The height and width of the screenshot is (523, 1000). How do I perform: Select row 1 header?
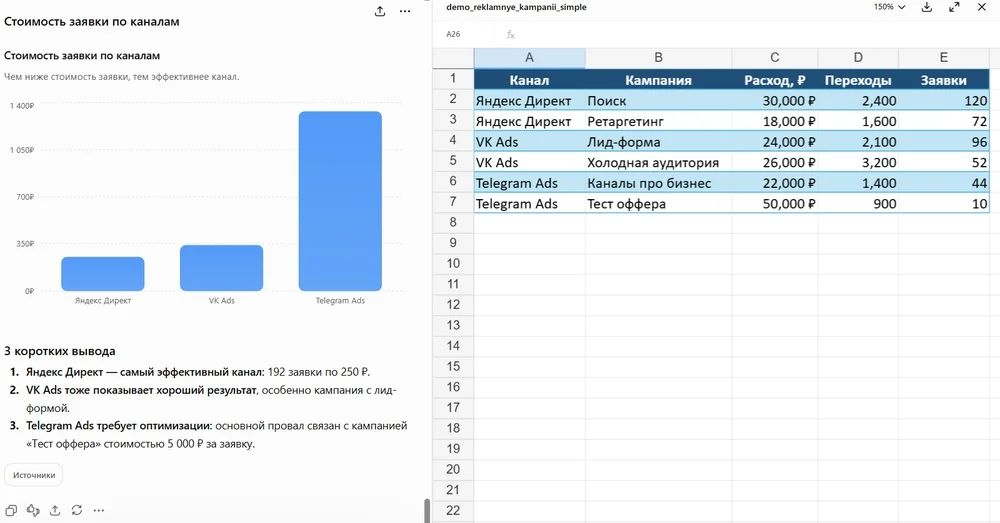coord(453,78)
